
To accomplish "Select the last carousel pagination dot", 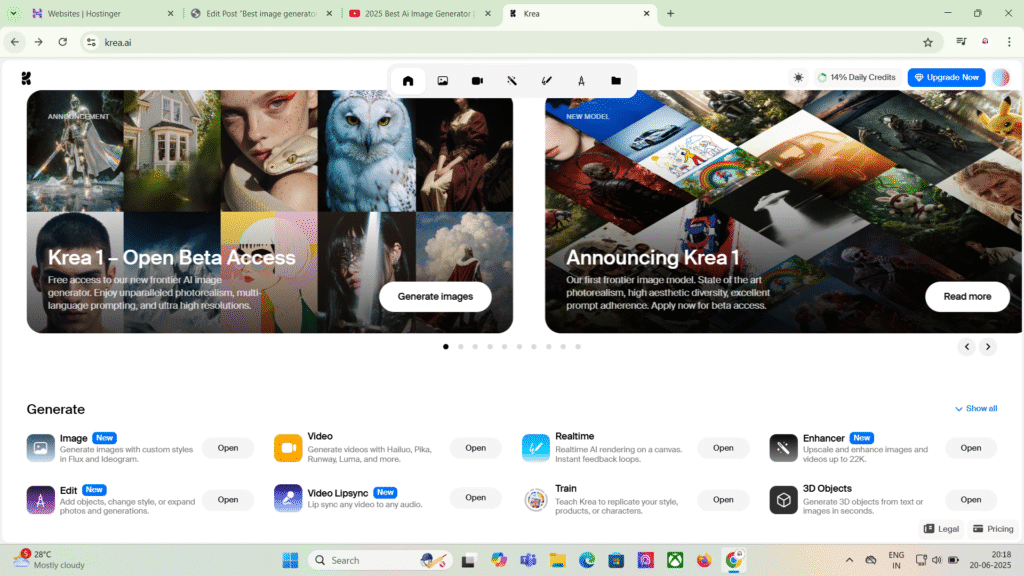I will click(x=578, y=347).
